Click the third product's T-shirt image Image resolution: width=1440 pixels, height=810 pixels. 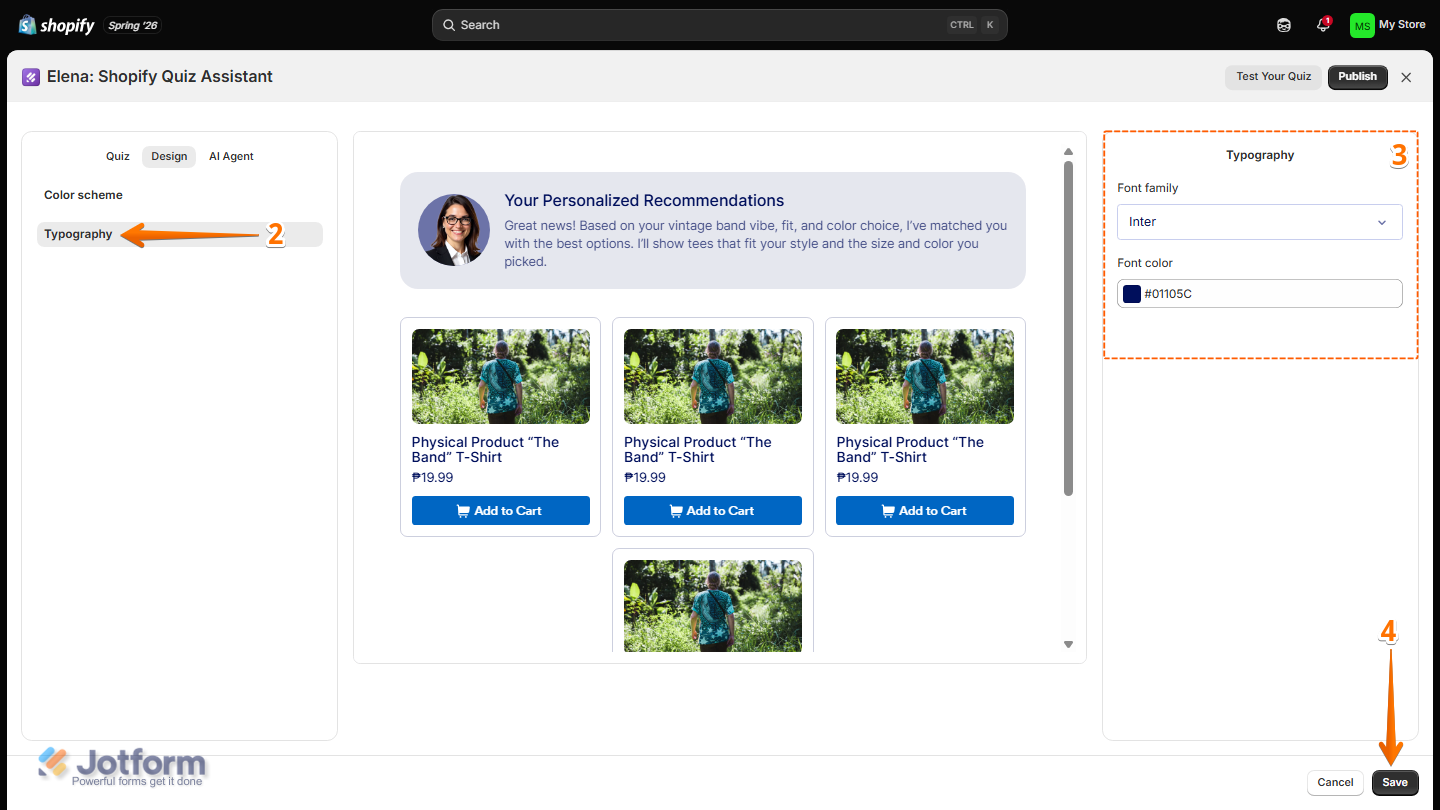coord(925,377)
